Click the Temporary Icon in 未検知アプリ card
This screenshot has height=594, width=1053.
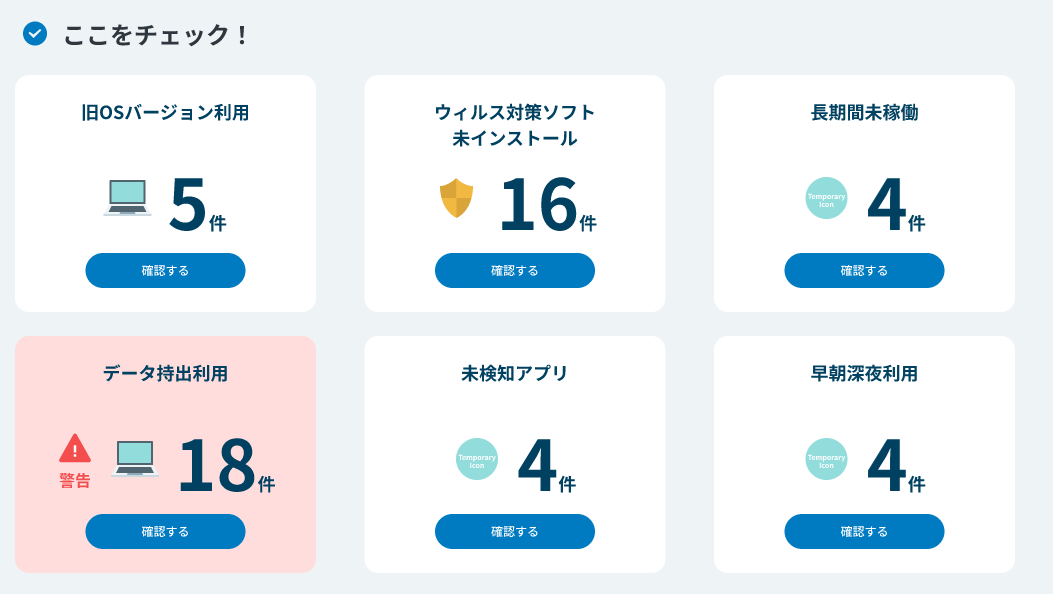pos(477,457)
